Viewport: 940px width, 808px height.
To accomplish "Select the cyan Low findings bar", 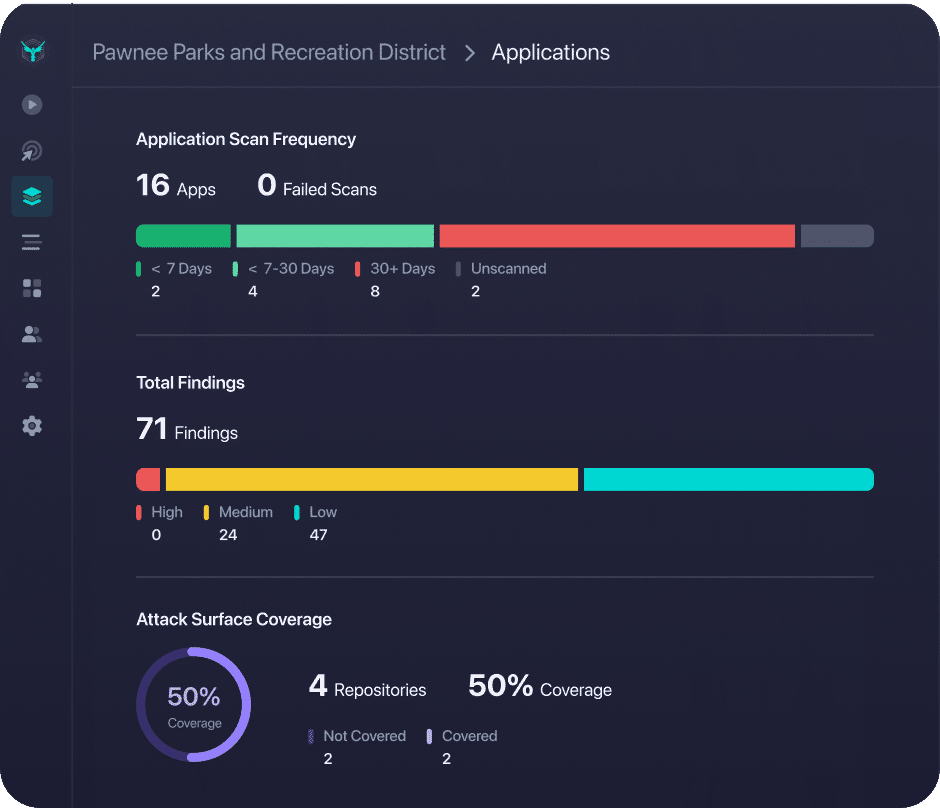I will point(728,480).
